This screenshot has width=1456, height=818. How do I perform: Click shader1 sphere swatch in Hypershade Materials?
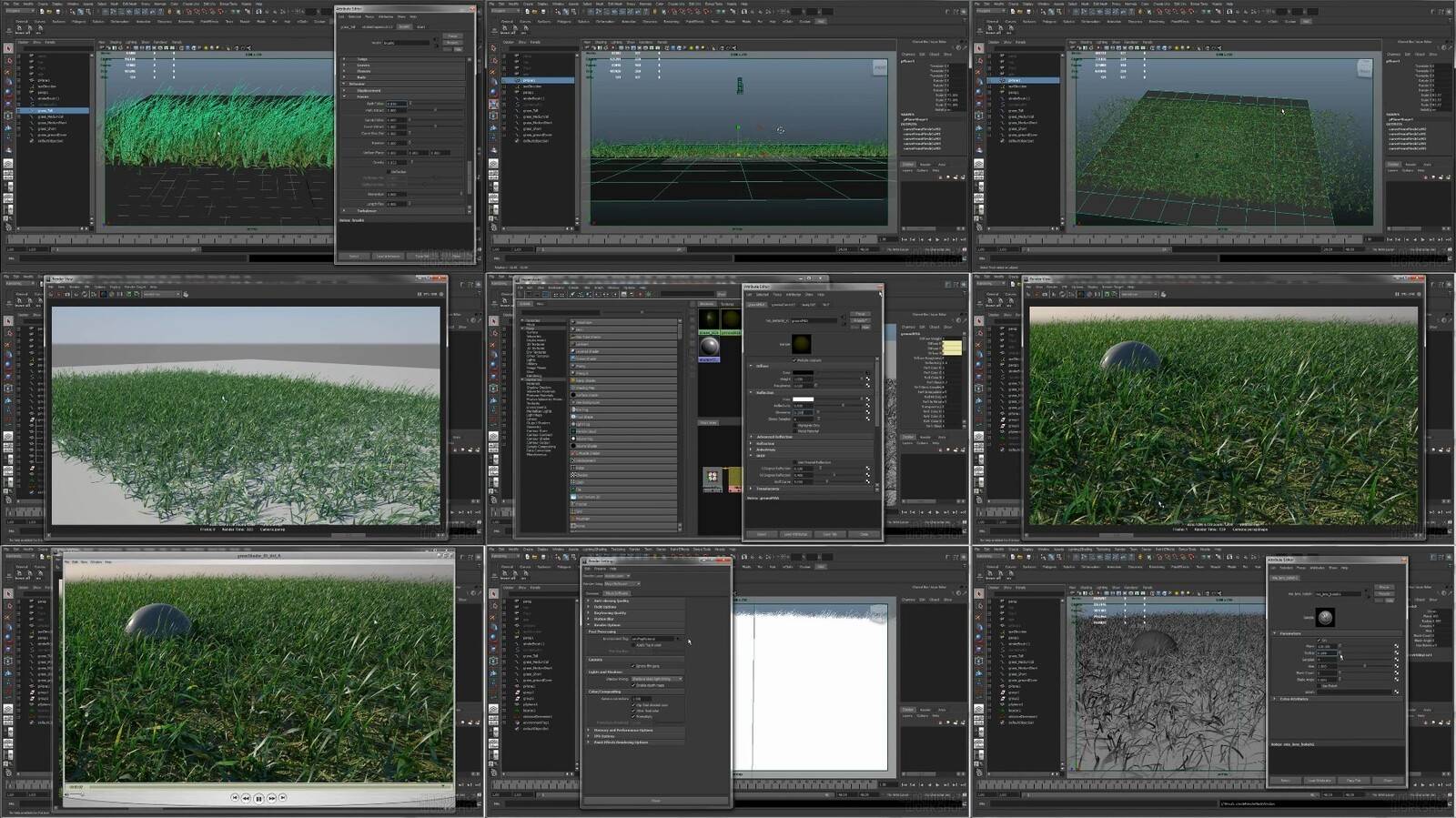(710, 346)
